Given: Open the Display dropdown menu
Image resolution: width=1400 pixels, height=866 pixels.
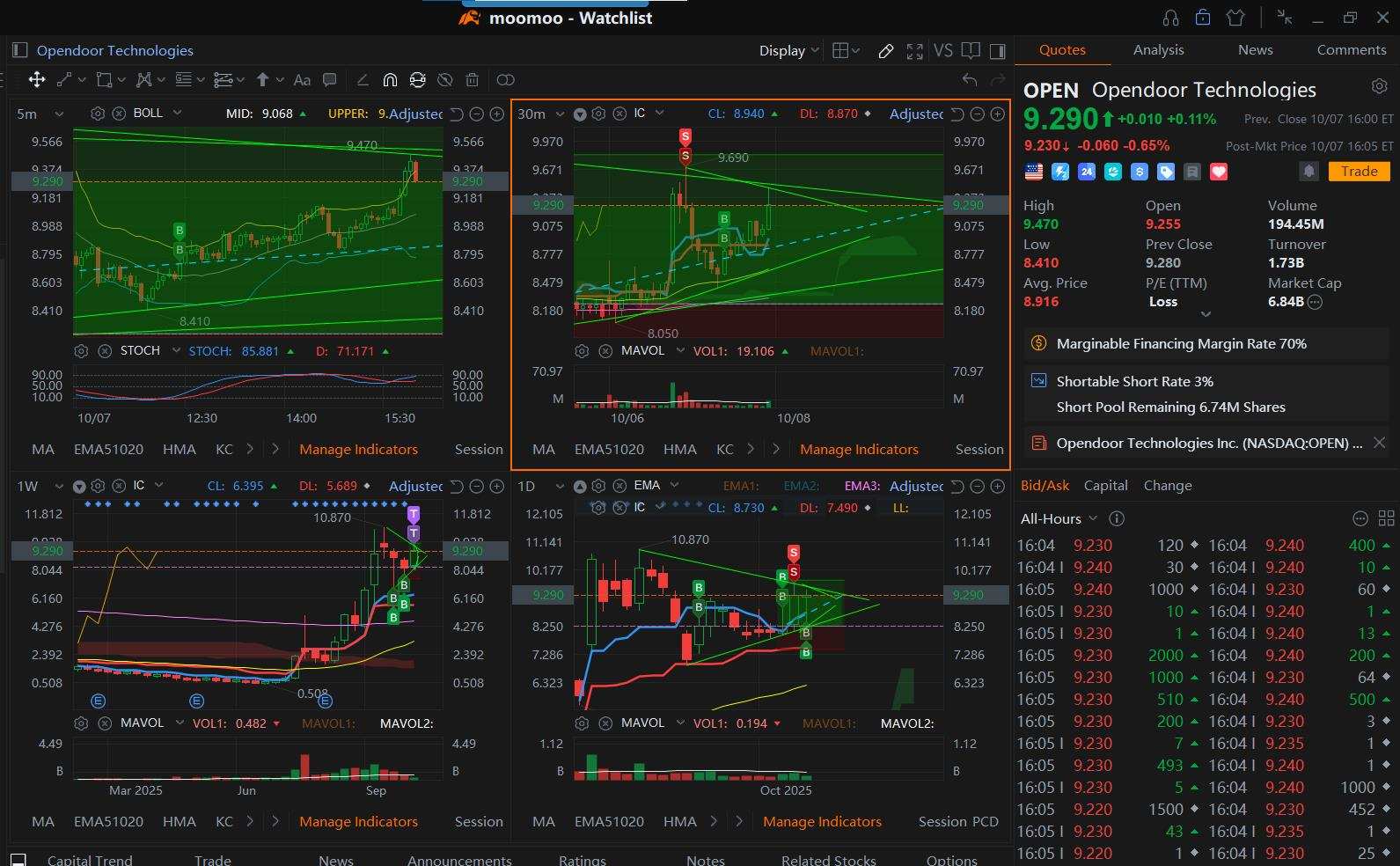Looking at the screenshot, I should pyautogui.click(x=788, y=51).
